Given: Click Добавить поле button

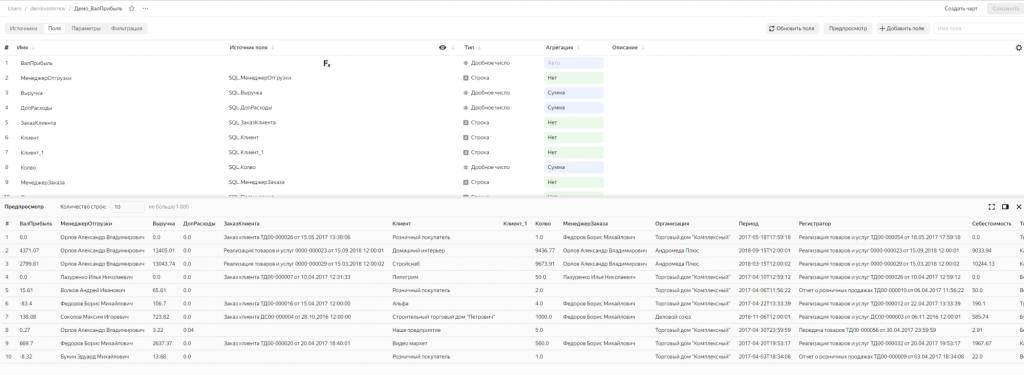Looking at the screenshot, I should [x=903, y=29].
